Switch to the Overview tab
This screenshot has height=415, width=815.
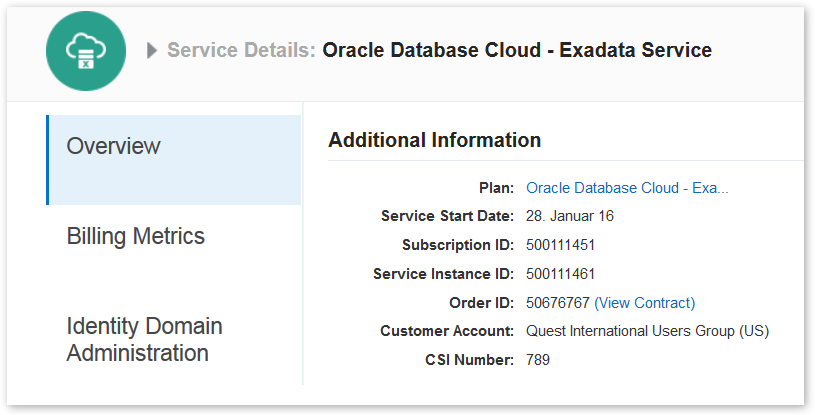coord(113,146)
